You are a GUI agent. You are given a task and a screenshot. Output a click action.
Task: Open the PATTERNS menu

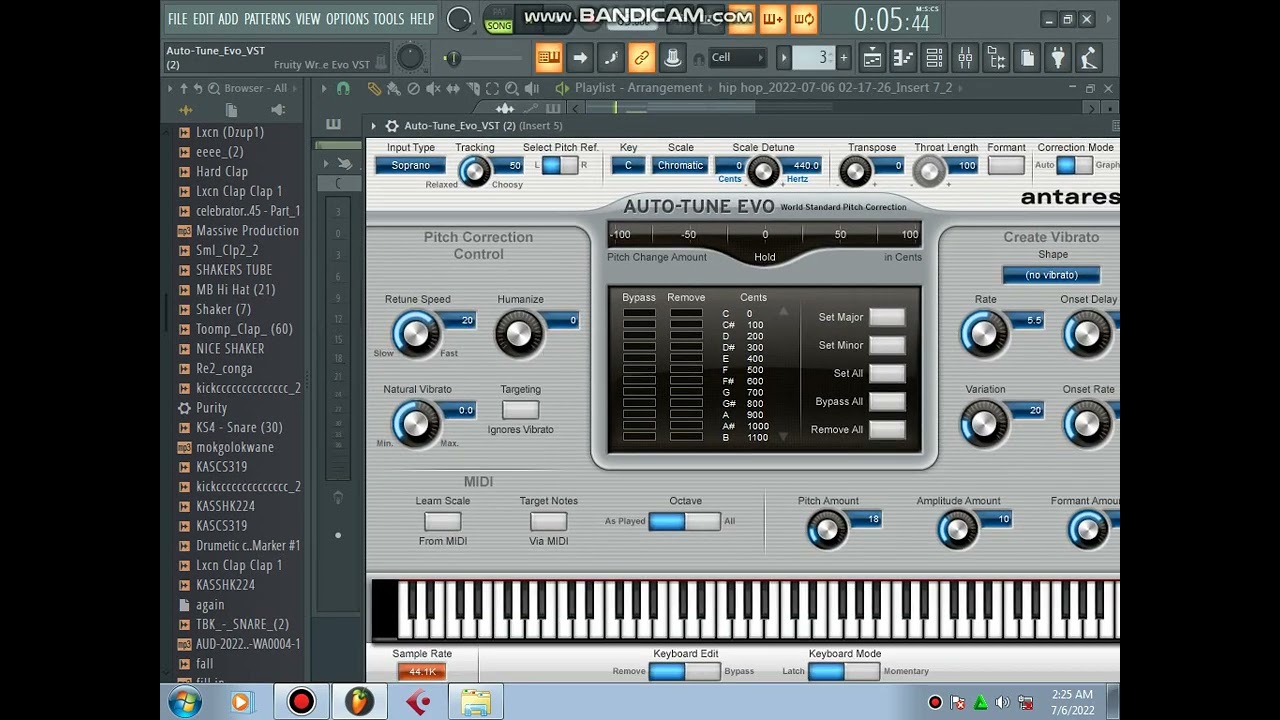tap(267, 19)
